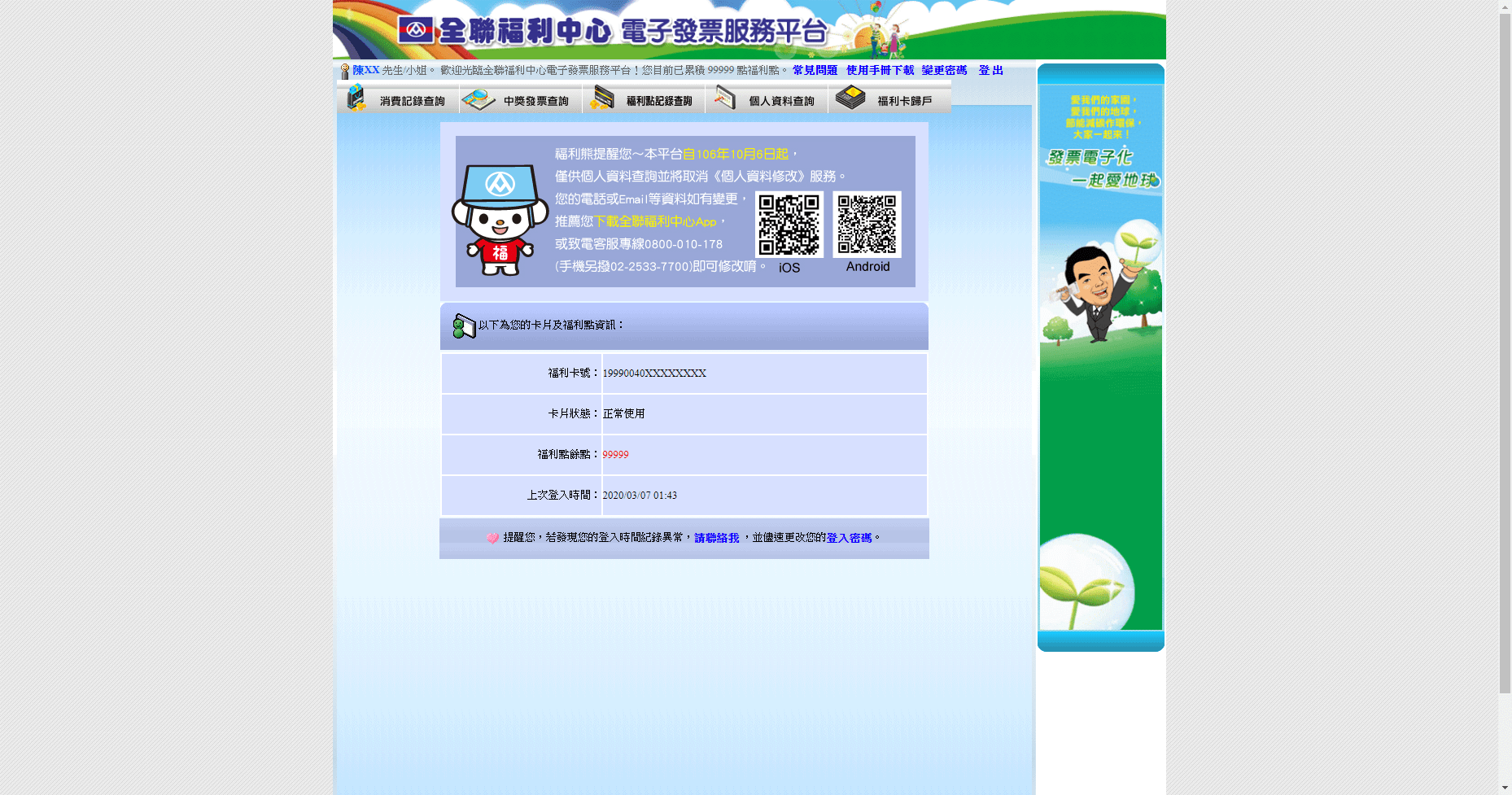Click the 發票電子化 side banner
Screen dimensions: 1512x795
(x=1101, y=357)
